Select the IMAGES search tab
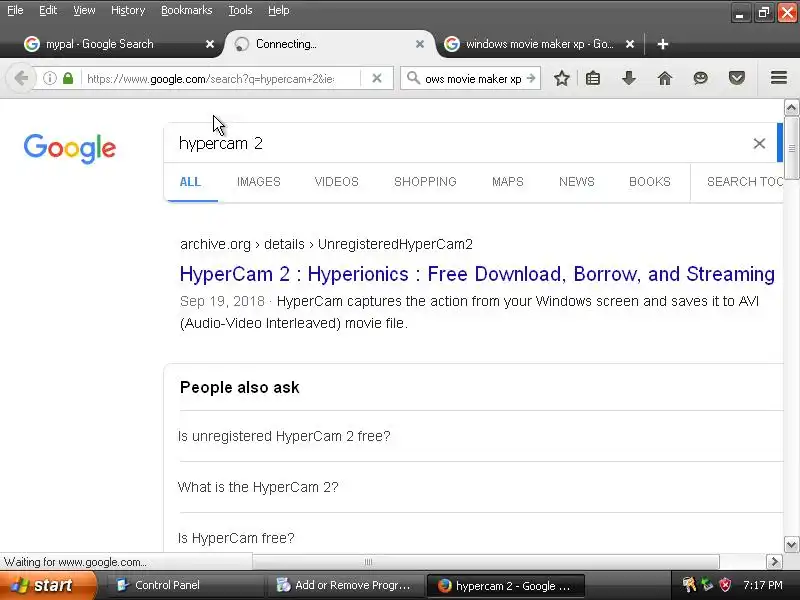The height and width of the screenshot is (600, 800). point(259,182)
